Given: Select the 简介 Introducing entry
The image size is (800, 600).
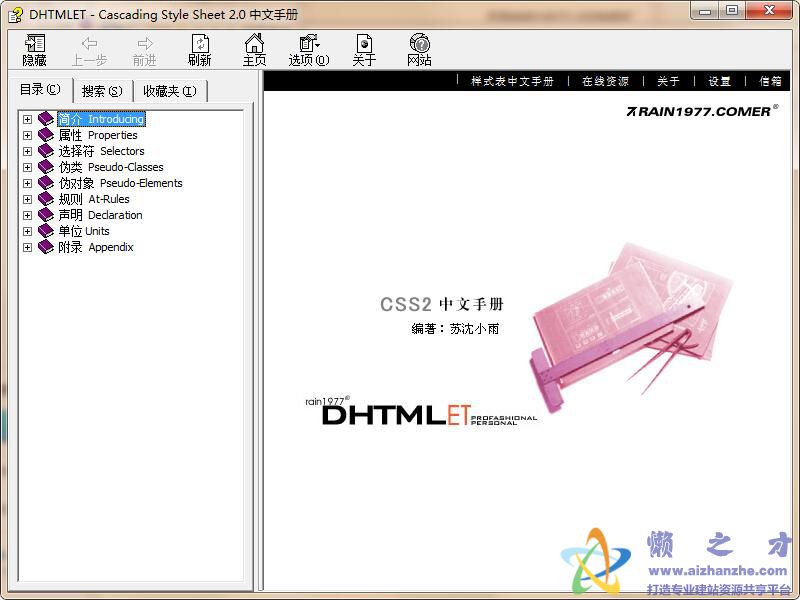Looking at the screenshot, I should click(101, 119).
